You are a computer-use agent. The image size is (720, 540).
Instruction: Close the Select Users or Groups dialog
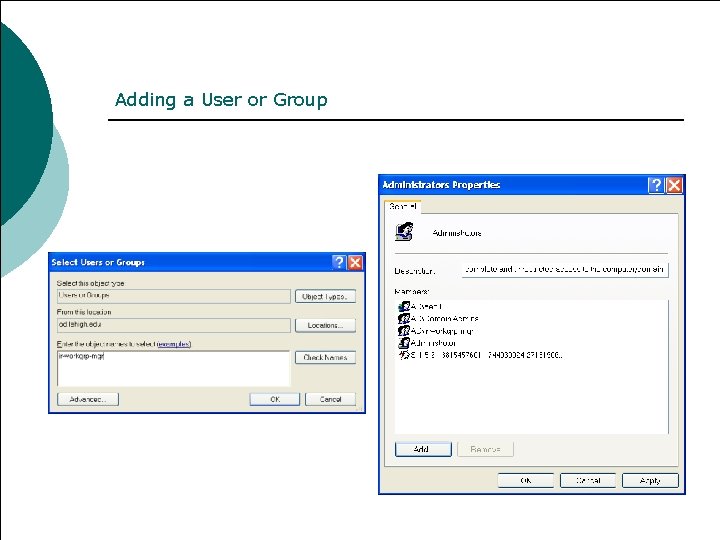pos(355,262)
